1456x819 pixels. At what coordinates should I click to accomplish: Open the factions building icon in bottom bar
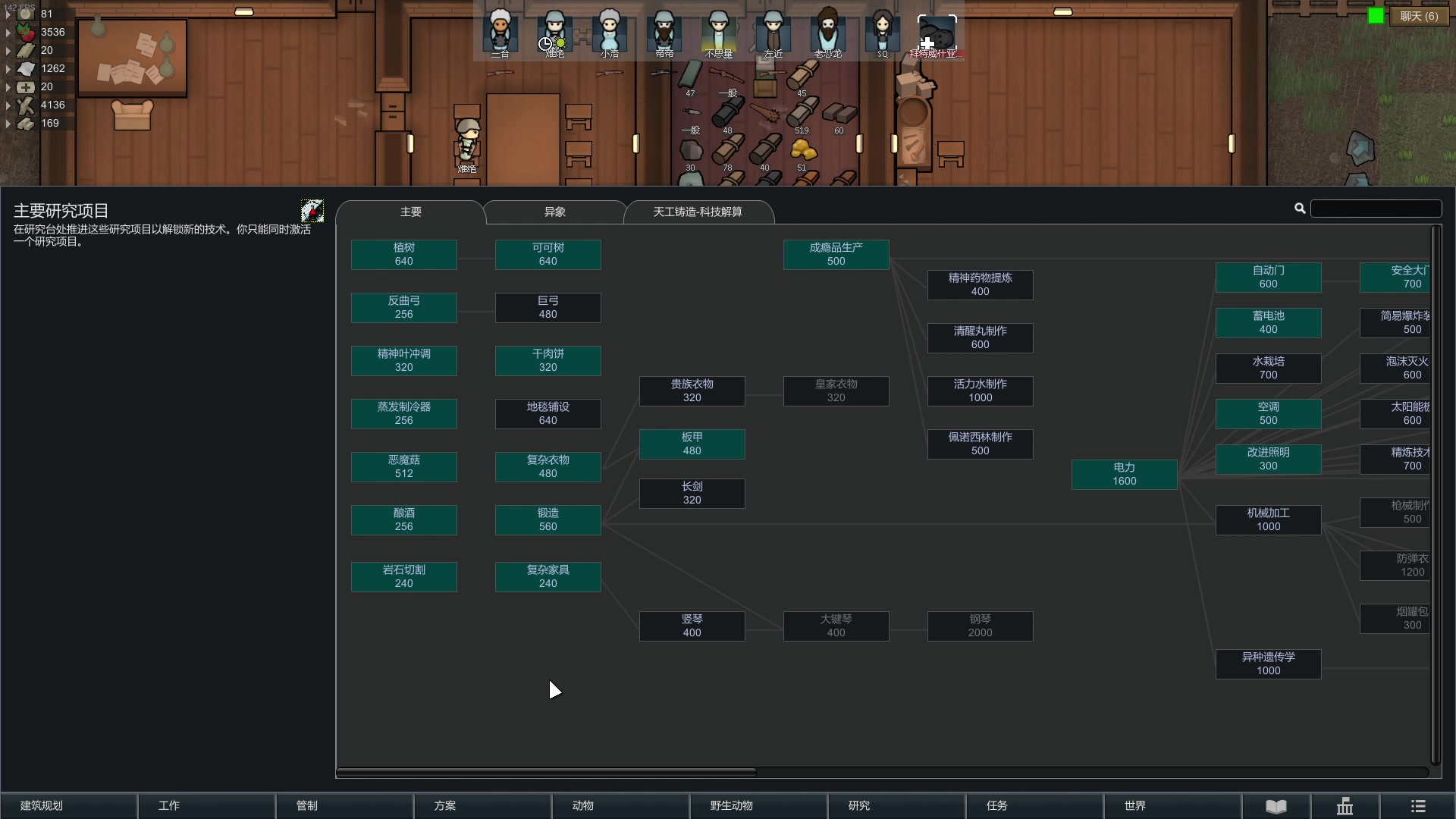pyautogui.click(x=1345, y=805)
